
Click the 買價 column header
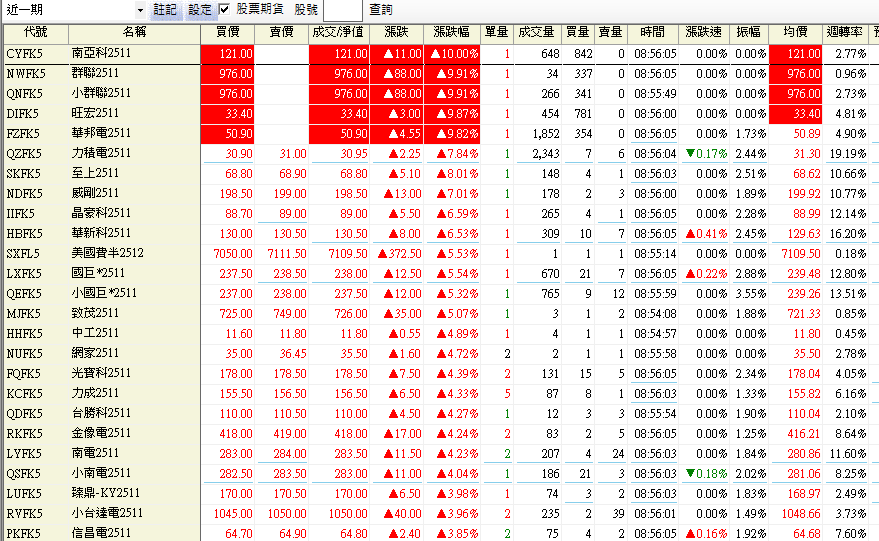(x=228, y=33)
